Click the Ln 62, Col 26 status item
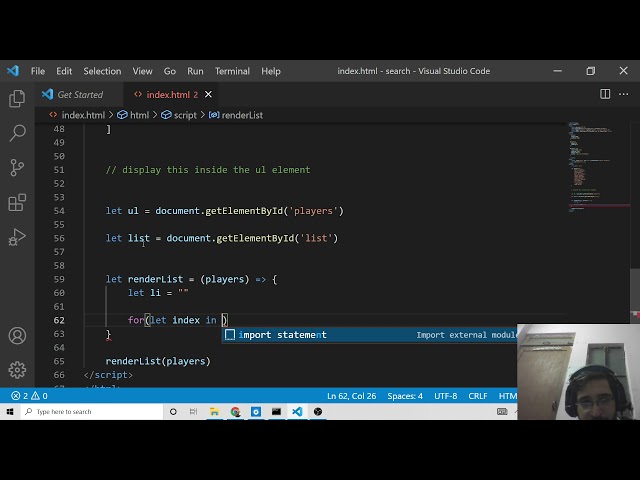Image resolution: width=640 pixels, height=480 pixels. tap(351, 396)
